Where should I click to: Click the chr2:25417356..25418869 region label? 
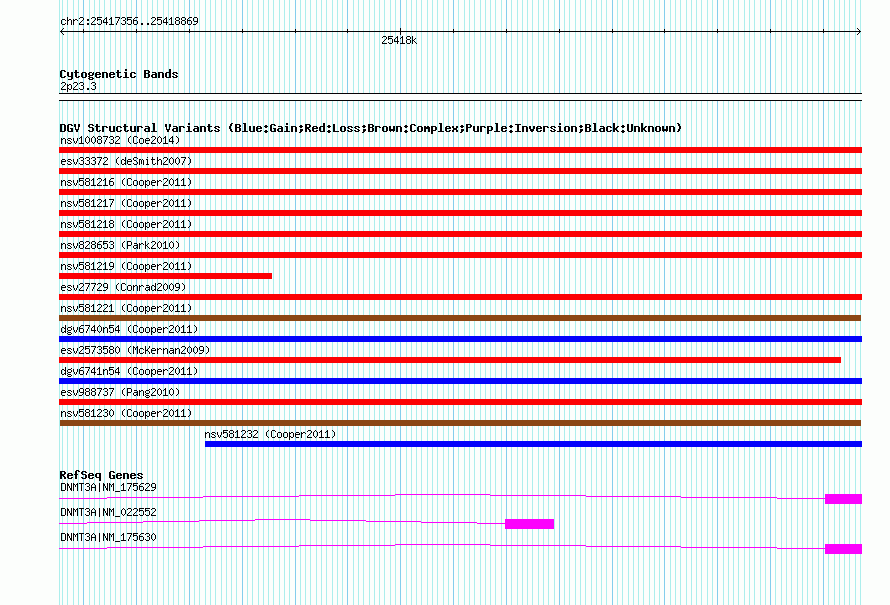(x=129, y=22)
